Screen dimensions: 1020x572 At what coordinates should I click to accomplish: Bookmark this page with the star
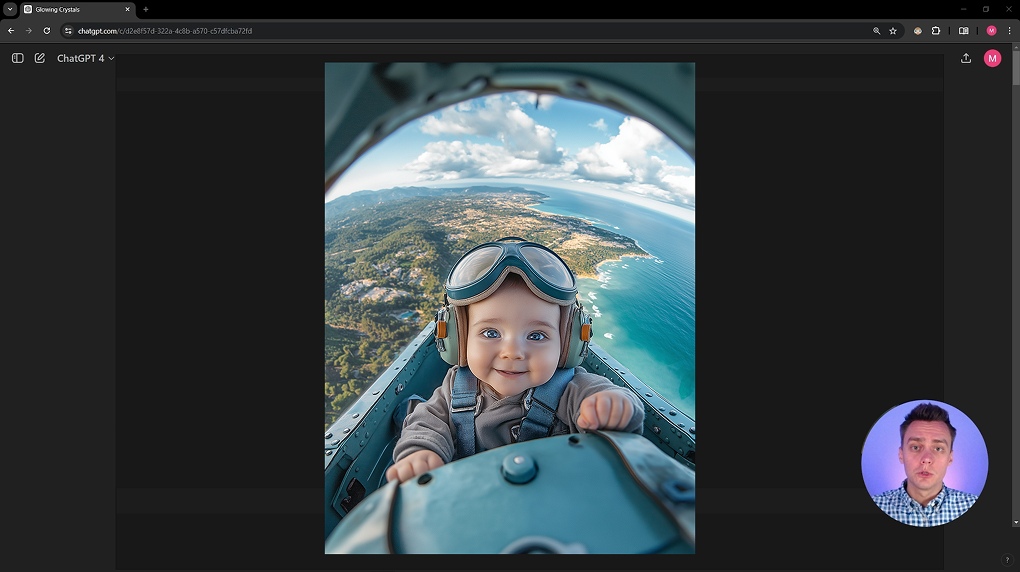tap(893, 31)
